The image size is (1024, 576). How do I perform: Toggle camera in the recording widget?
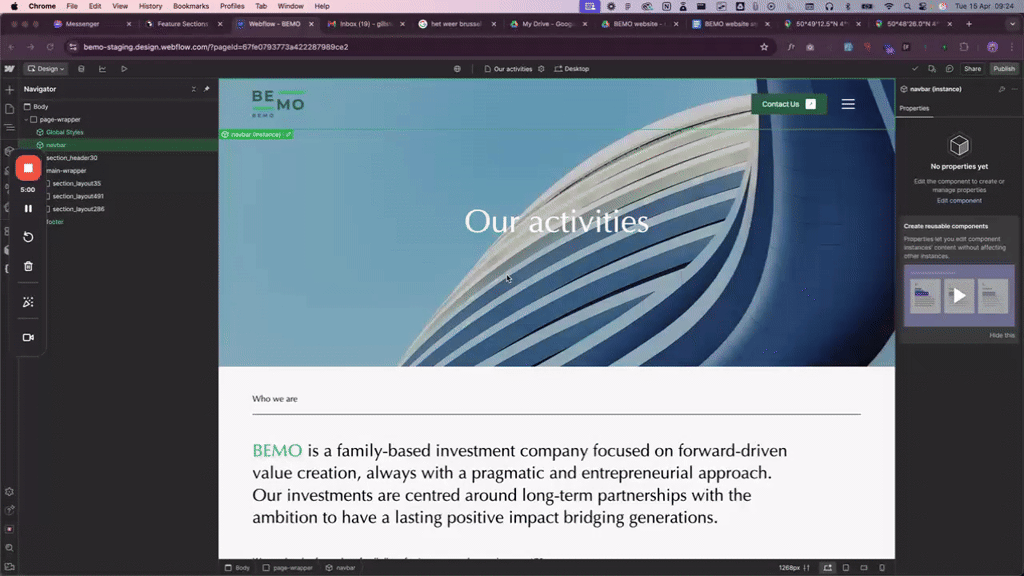[x=28, y=338]
